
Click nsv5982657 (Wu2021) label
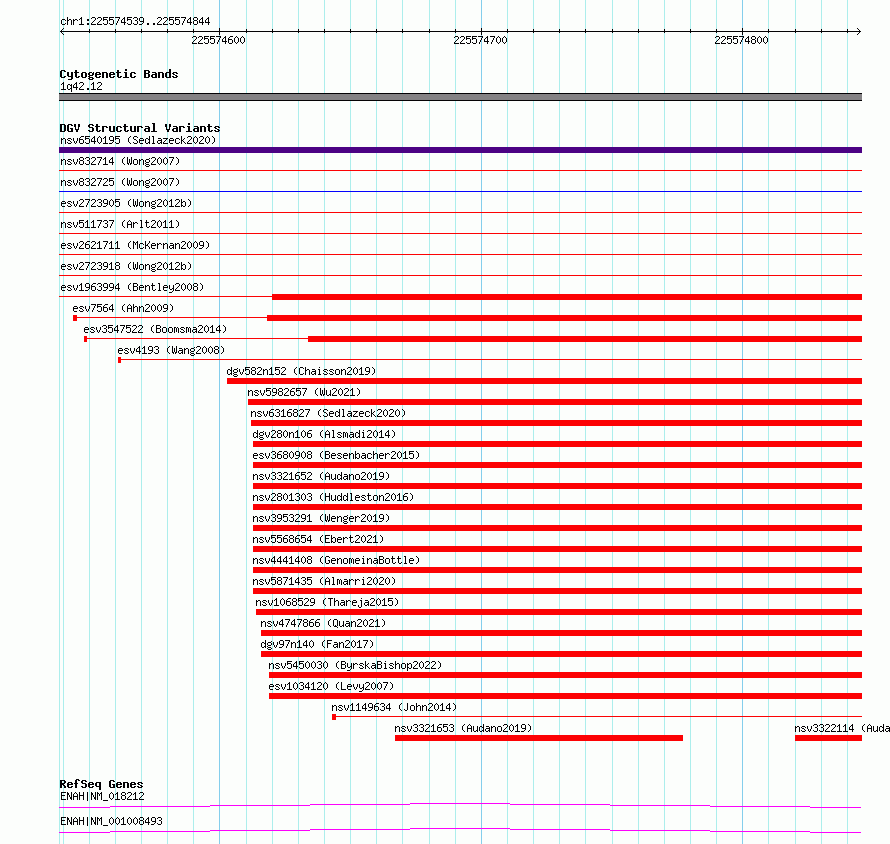(x=304, y=392)
